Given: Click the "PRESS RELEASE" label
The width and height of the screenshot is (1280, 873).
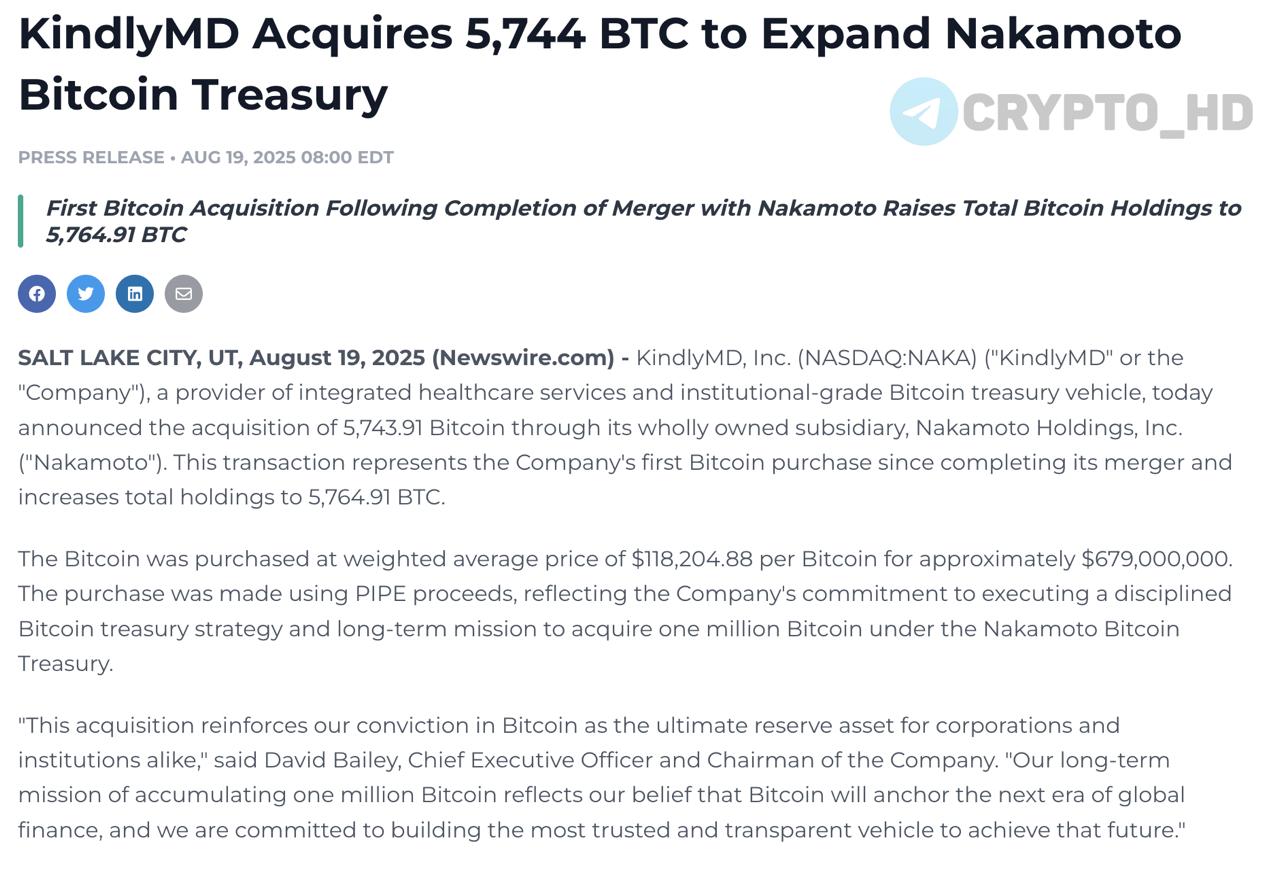Looking at the screenshot, I should coord(91,158).
